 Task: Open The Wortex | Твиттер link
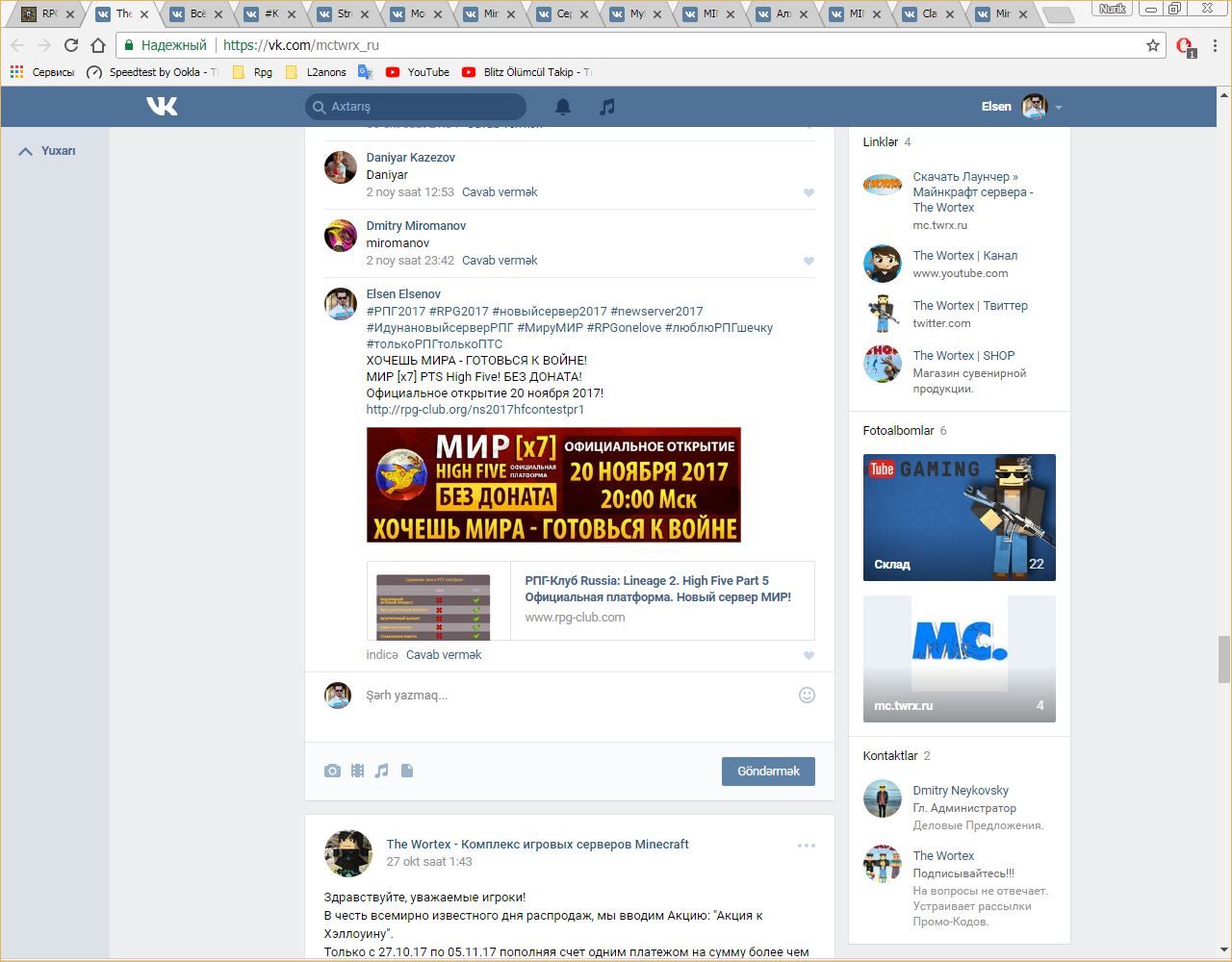click(970, 306)
